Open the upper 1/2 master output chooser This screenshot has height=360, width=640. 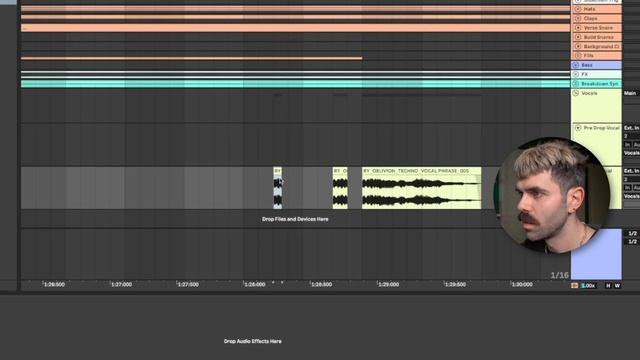click(632, 233)
